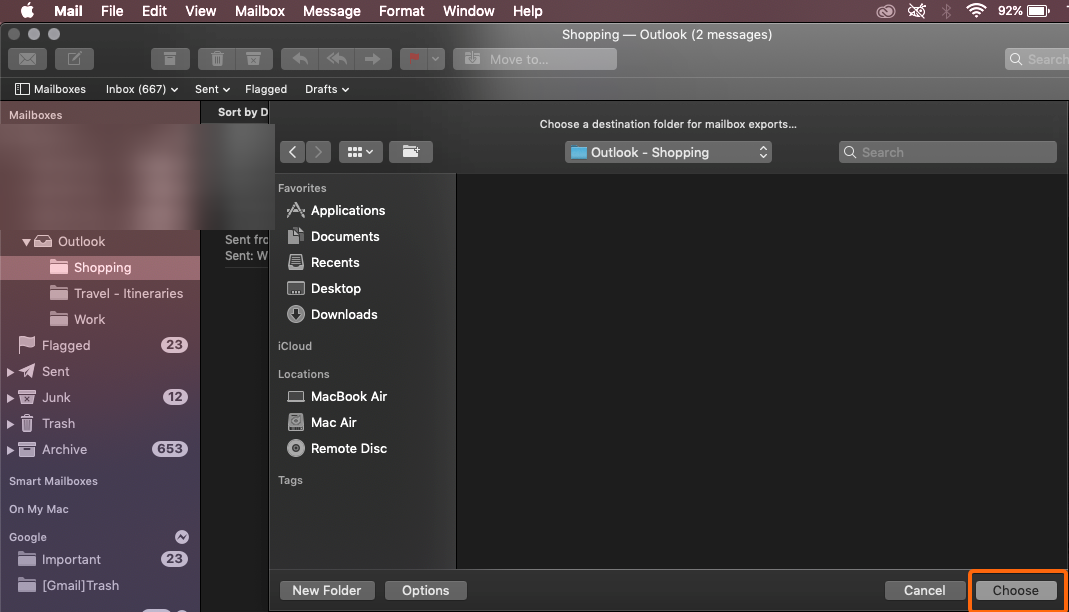Select the Work mailbox folder
1069x612 pixels.
pos(100,320)
